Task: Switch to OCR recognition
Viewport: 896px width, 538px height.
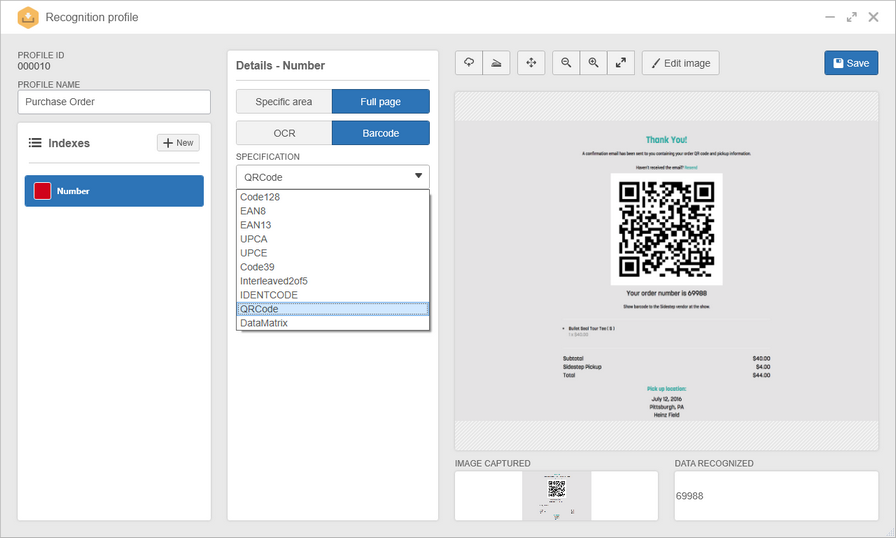Action: (x=284, y=133)
